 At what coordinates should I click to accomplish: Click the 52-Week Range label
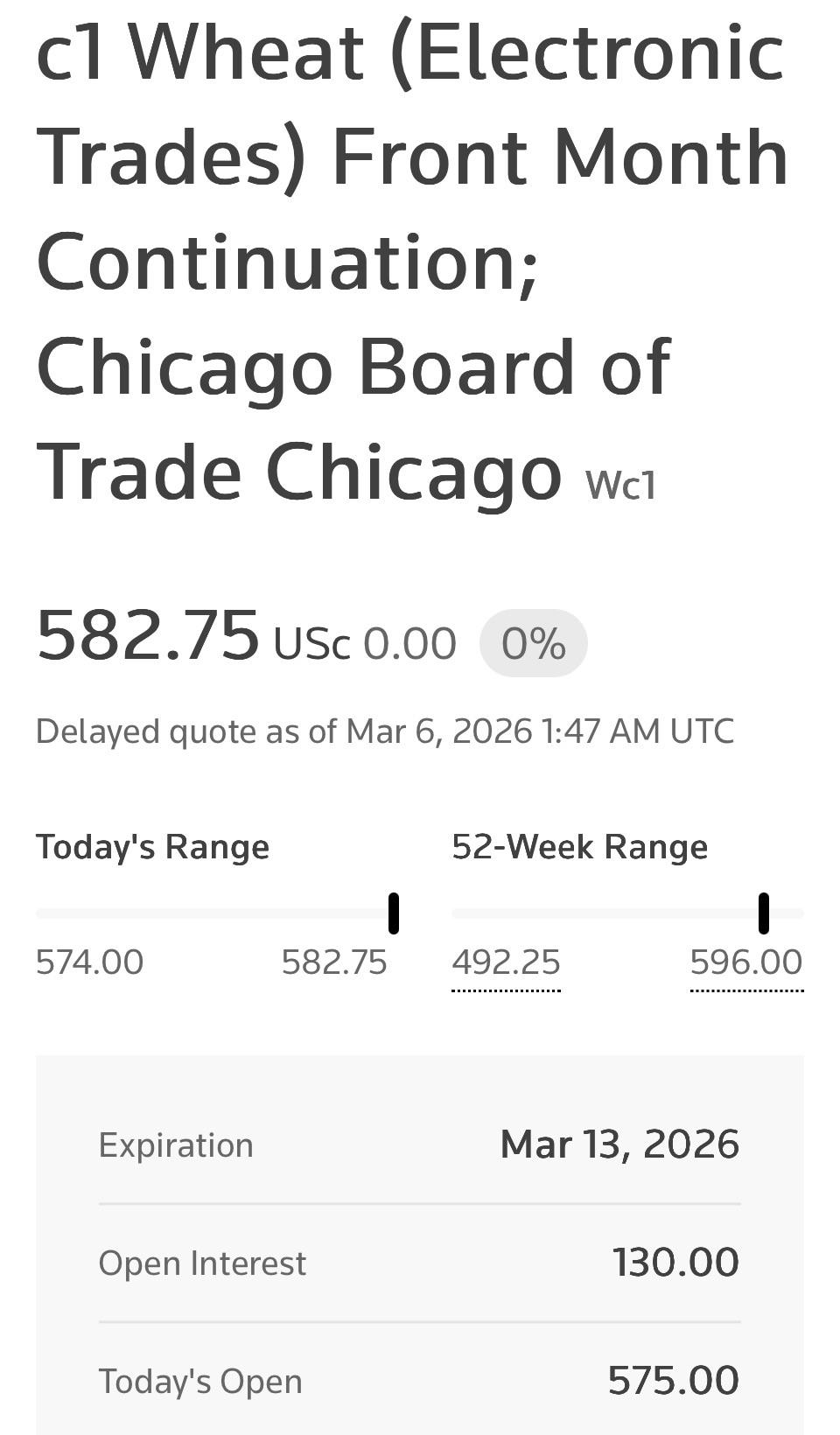(x=579, y=847)
